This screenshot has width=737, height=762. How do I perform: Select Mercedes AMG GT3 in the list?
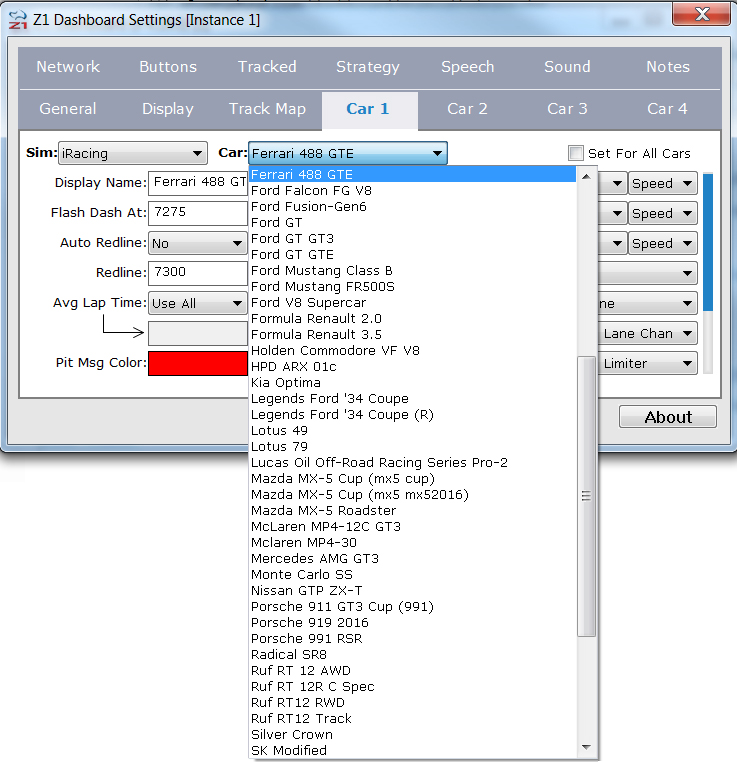point(412,559)
